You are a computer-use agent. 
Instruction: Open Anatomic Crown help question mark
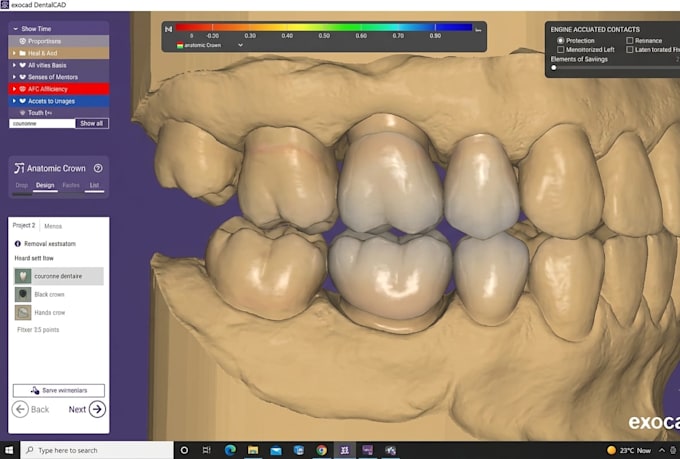coord(98,168)
